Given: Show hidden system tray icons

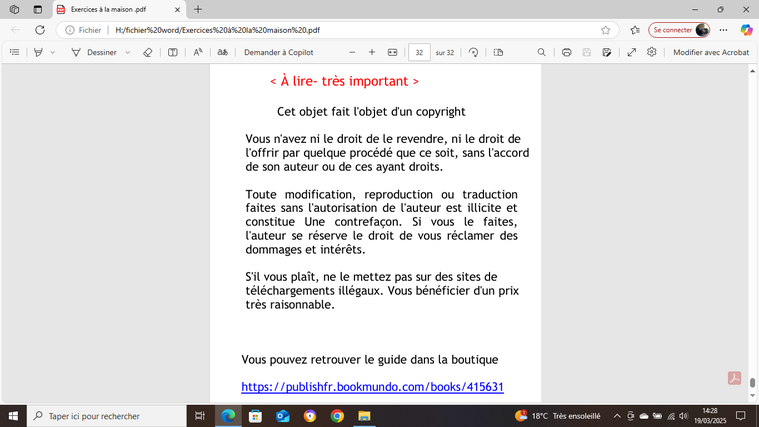Looking at the screenshot, I should point(616,416).
